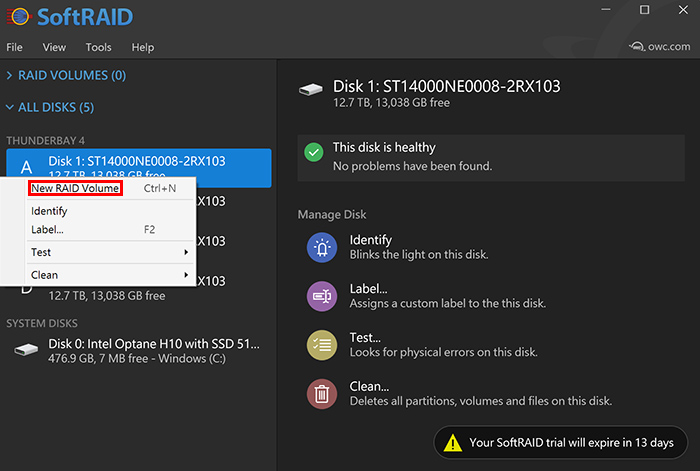Click the Identify disk light icon
The image size is (700, 471).
coord(321,247)
